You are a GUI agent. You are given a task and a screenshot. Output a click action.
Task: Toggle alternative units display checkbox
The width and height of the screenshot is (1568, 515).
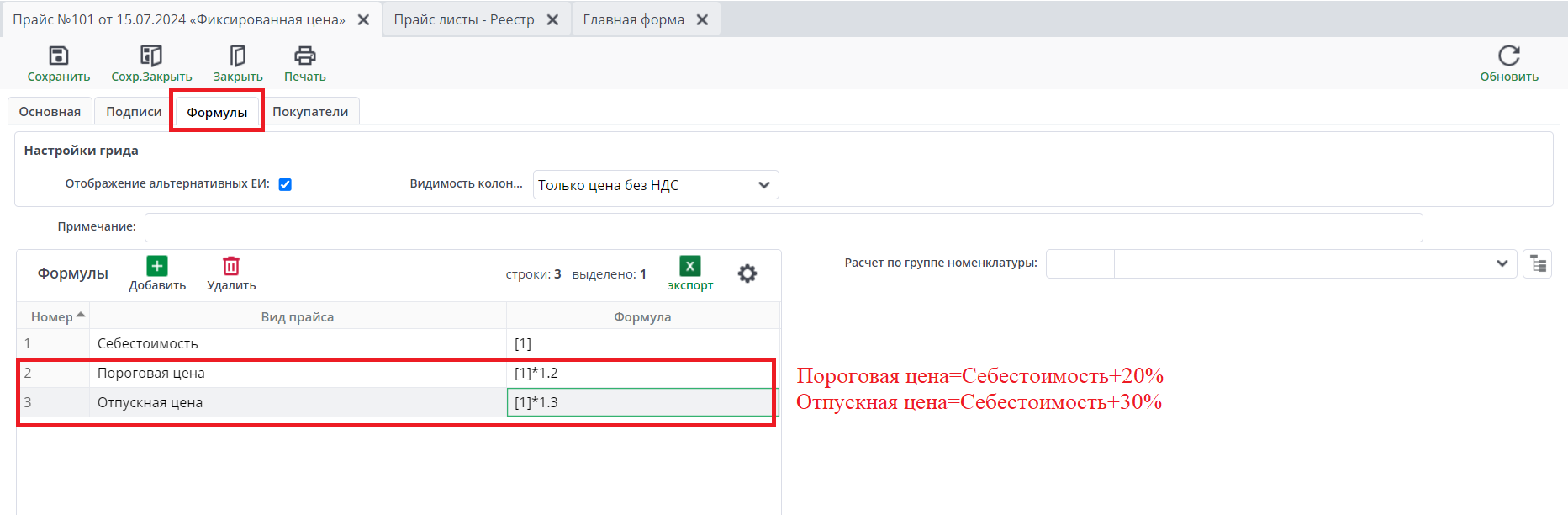pyautogui.click(x=286, y=184)
